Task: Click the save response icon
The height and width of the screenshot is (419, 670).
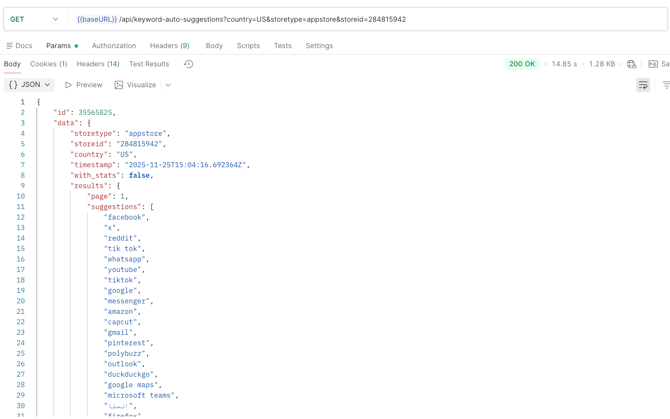Action: point(657,64)
